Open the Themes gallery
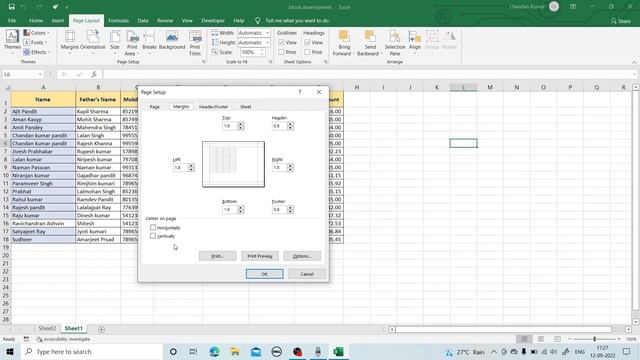Screen dimensions: 640x360 pos(12,41)
